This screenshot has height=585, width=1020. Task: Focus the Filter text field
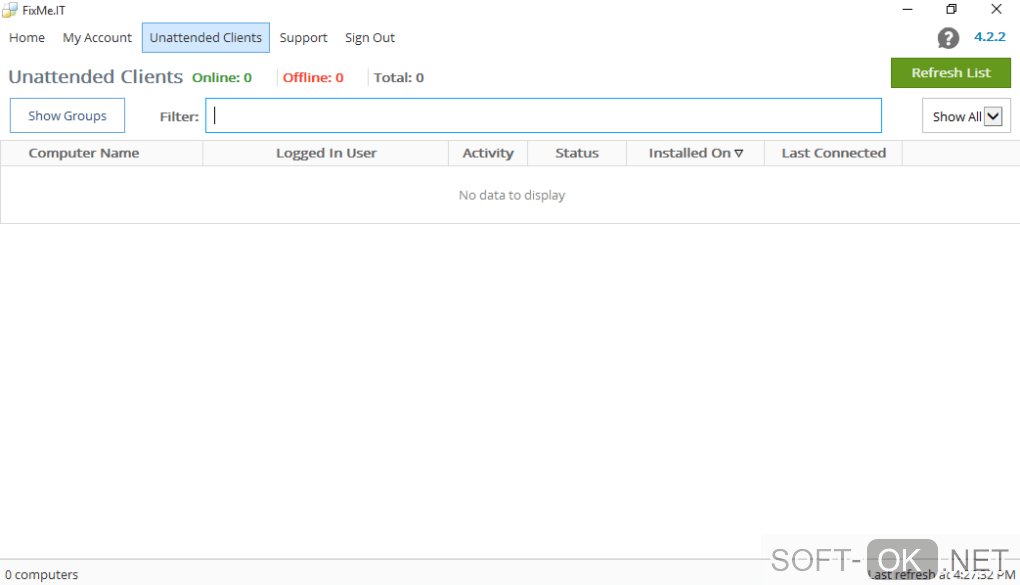[x=543, y=116]
